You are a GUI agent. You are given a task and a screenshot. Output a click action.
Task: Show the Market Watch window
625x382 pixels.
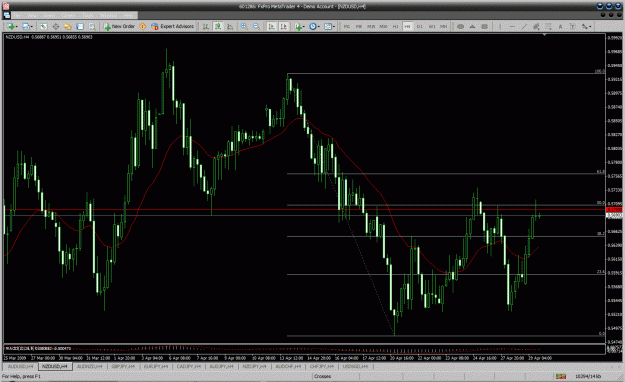(43, 26)
